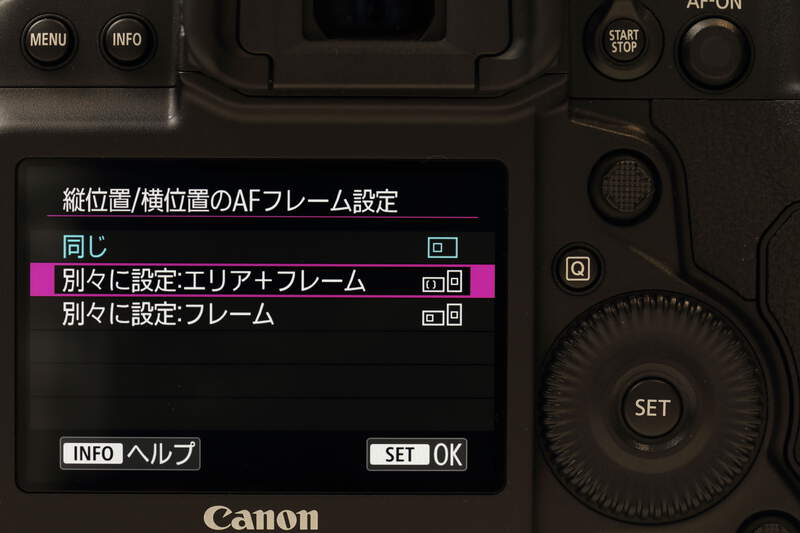This screenshot has width=800, height=533.
Task: Choose 別々に設定:エリア+フレーム option
Action: (x=262, y=281)
